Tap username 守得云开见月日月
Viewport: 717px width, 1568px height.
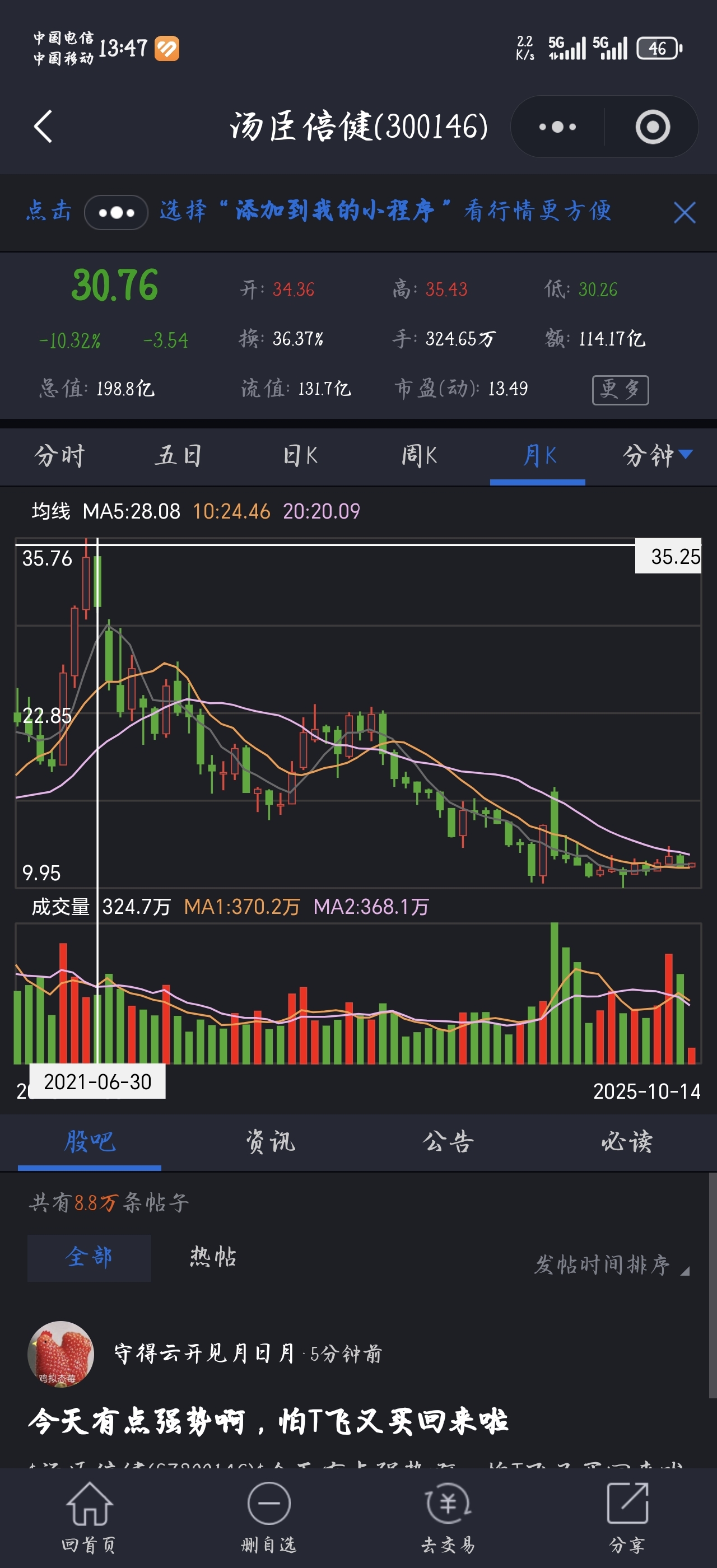[205, 1353]
